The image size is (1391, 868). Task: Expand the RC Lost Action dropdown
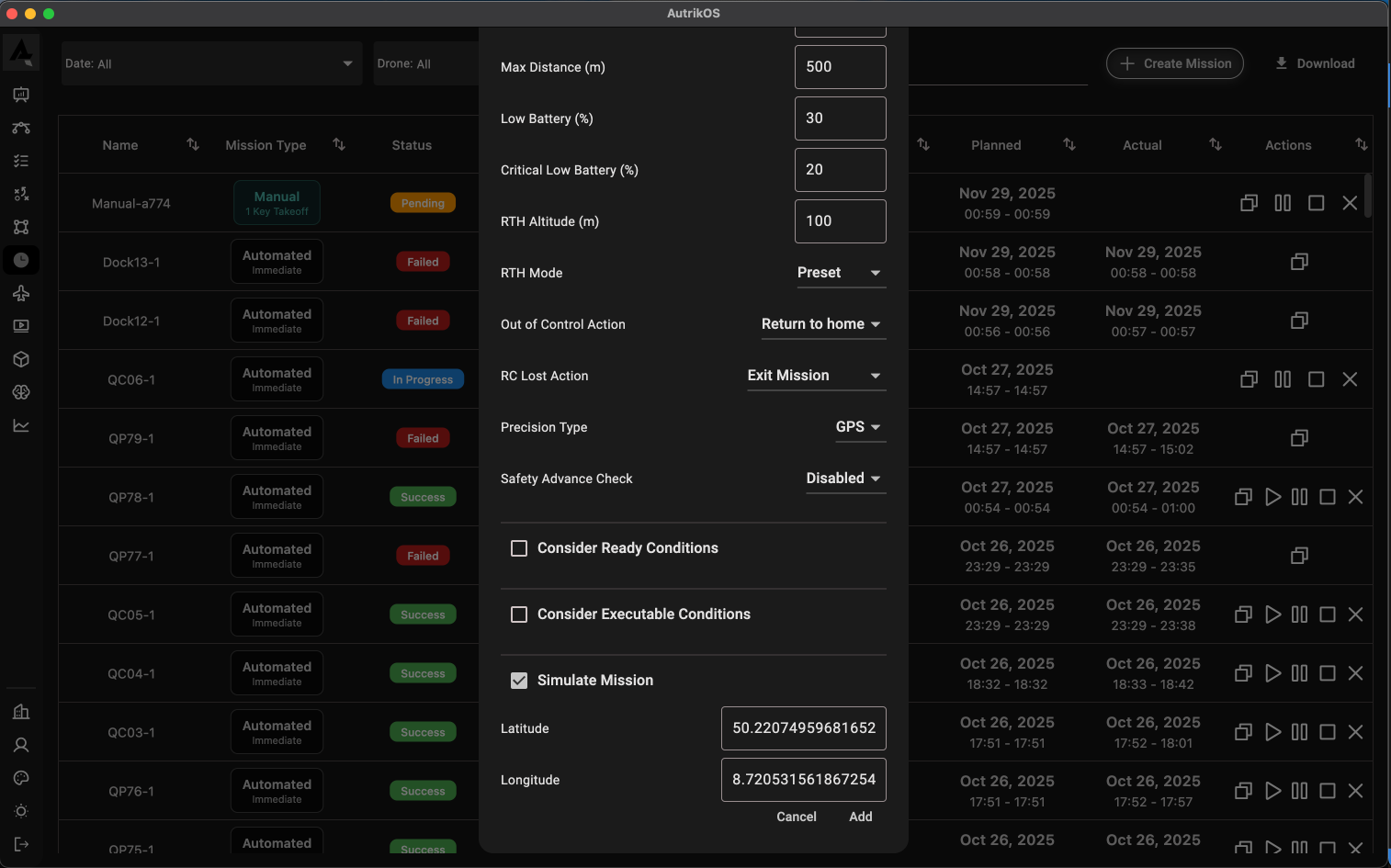815,376
